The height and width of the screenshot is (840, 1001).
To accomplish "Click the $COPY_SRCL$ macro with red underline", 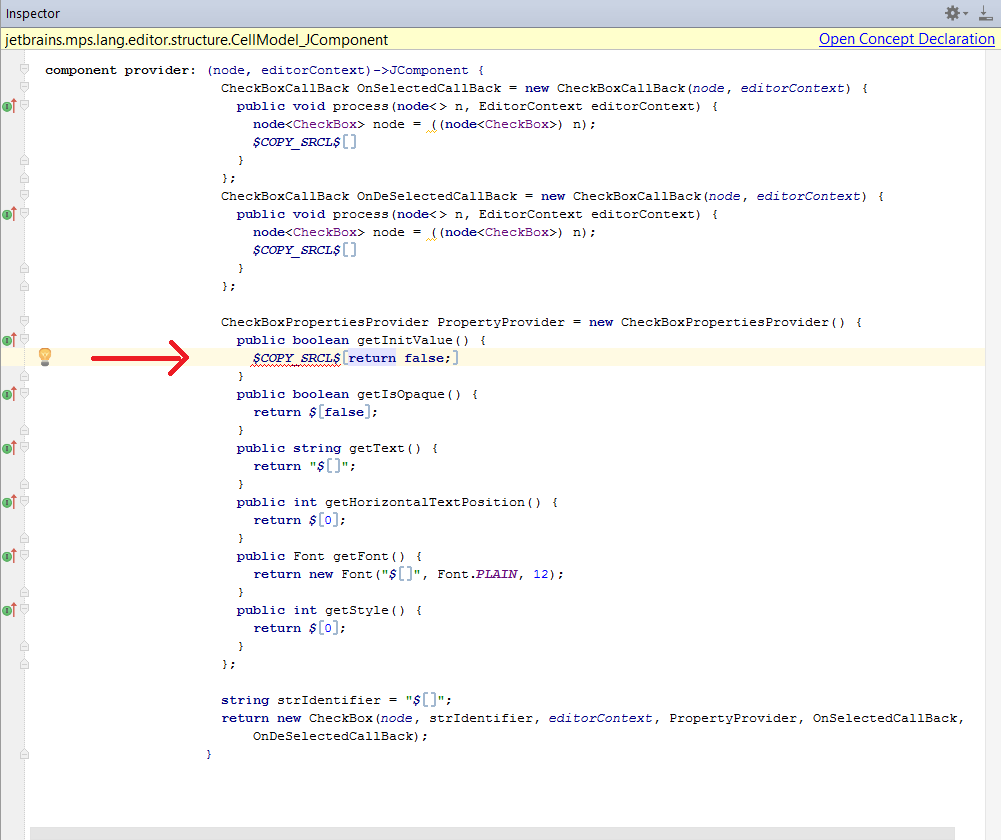I will click(296, 358).
